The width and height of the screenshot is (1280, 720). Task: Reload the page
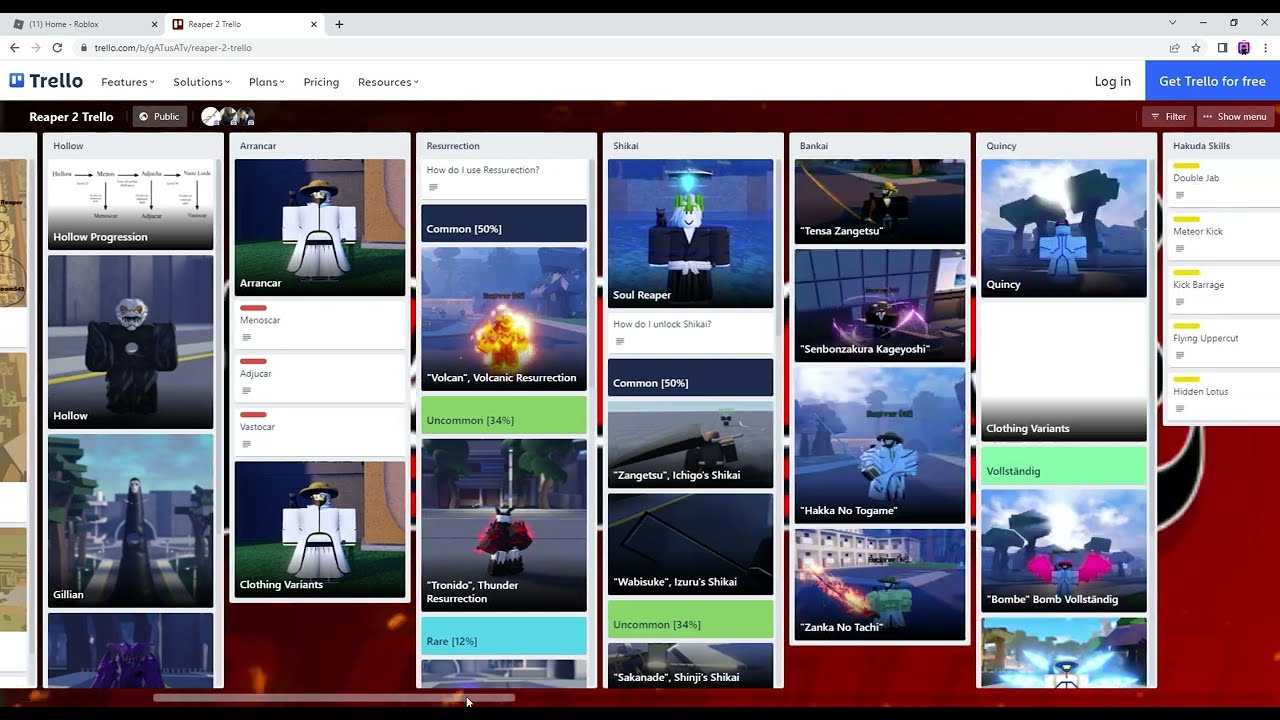click(x=57, y=47)
